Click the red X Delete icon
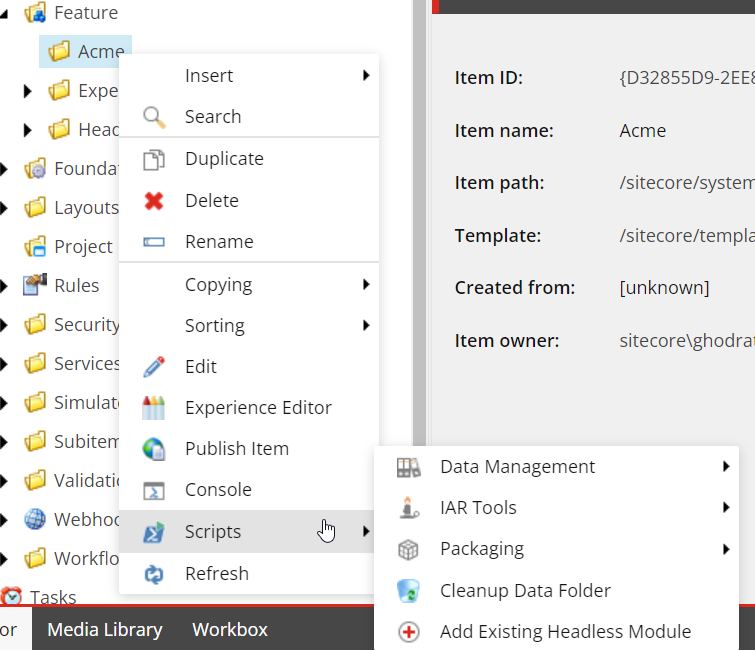Screen dimensions: 755x650 click(154, 201)
